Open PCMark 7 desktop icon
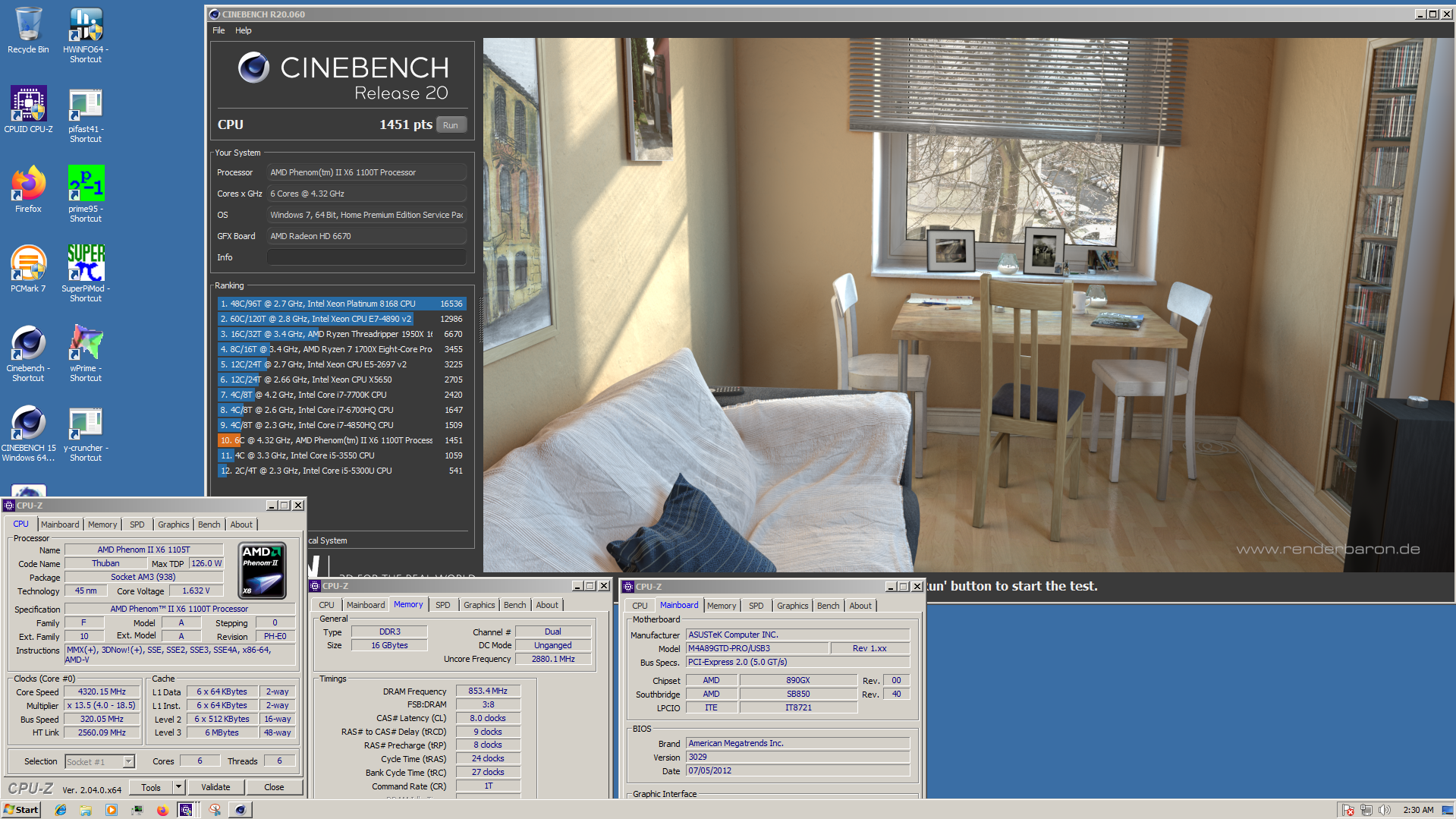The image size is (1456, 819). pyautogui.click(x=28, y=269)
